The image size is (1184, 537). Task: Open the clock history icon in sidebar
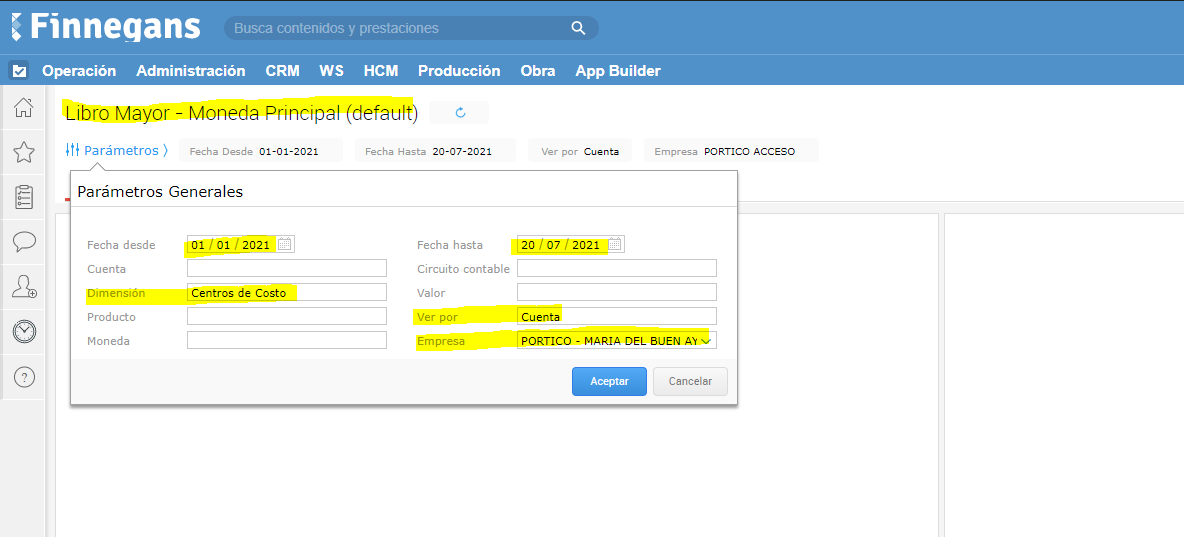[x=24, y=332]
